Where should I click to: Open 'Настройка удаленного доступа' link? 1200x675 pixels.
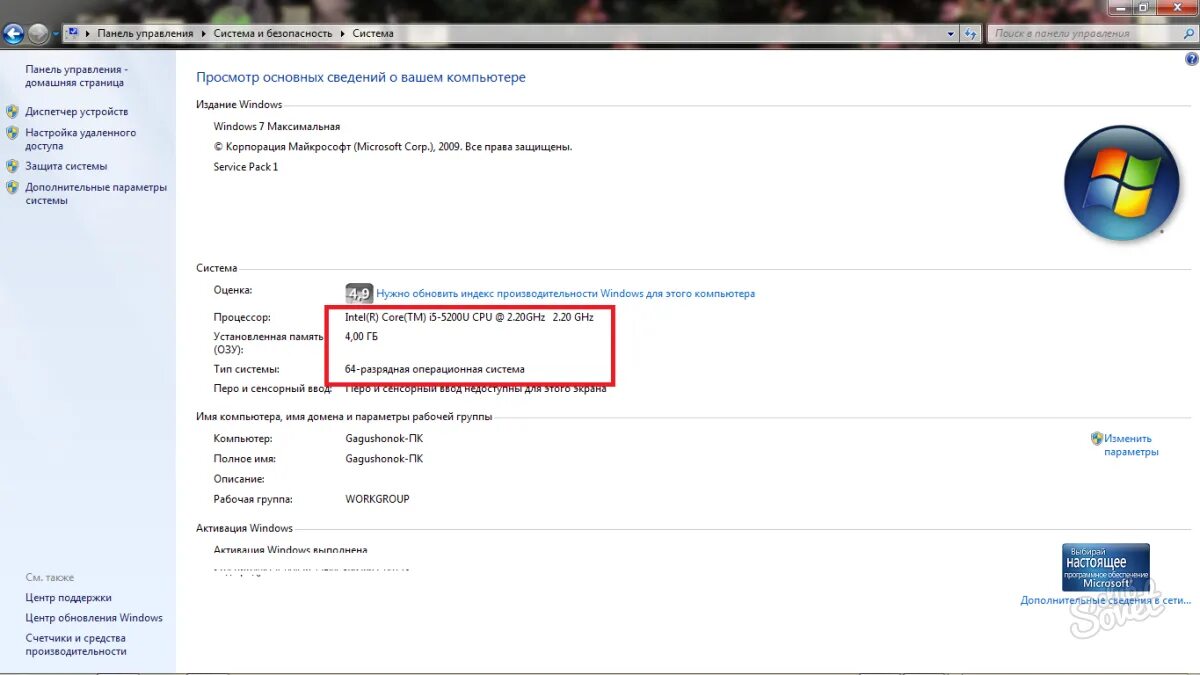click(80, 139)
